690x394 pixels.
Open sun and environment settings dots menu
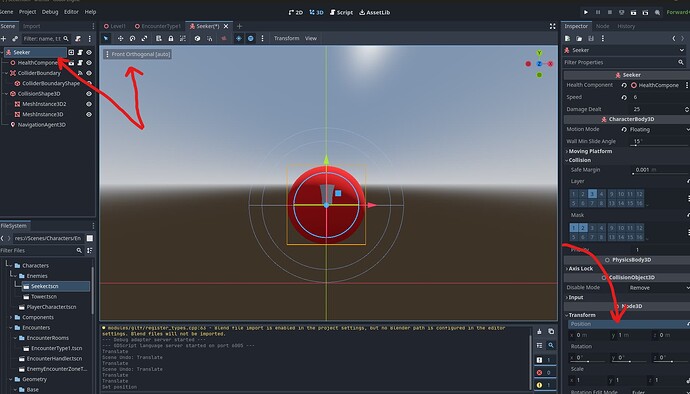point(262,38)
